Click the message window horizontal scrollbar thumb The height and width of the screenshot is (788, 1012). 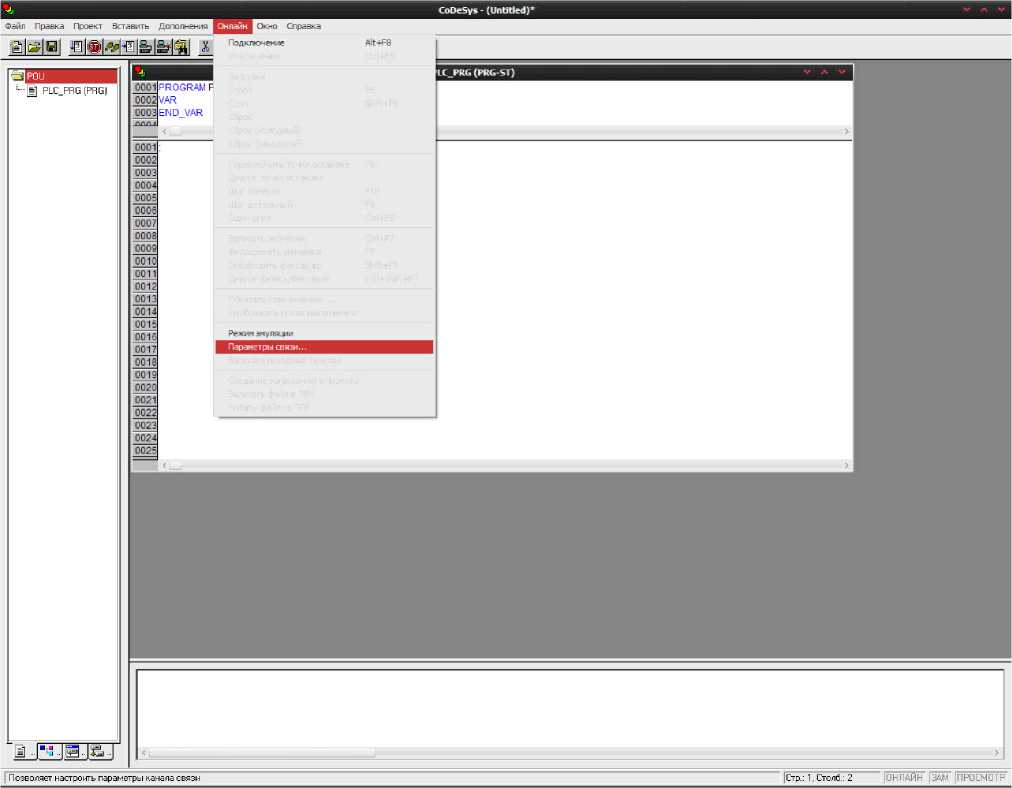pyautogui.click(x=261, y=753)
